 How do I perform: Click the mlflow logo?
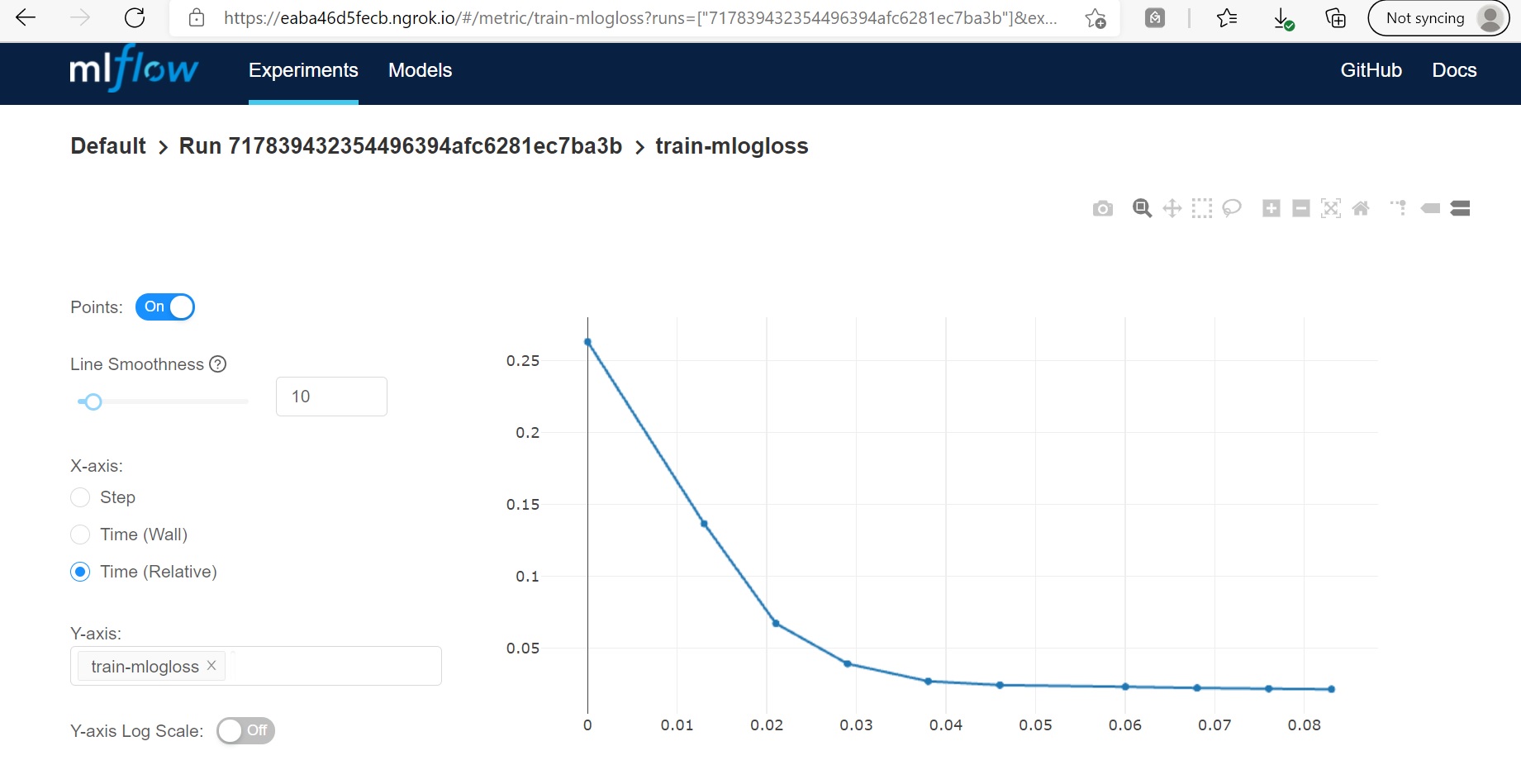pyautogui.click(x=134, y=69)
